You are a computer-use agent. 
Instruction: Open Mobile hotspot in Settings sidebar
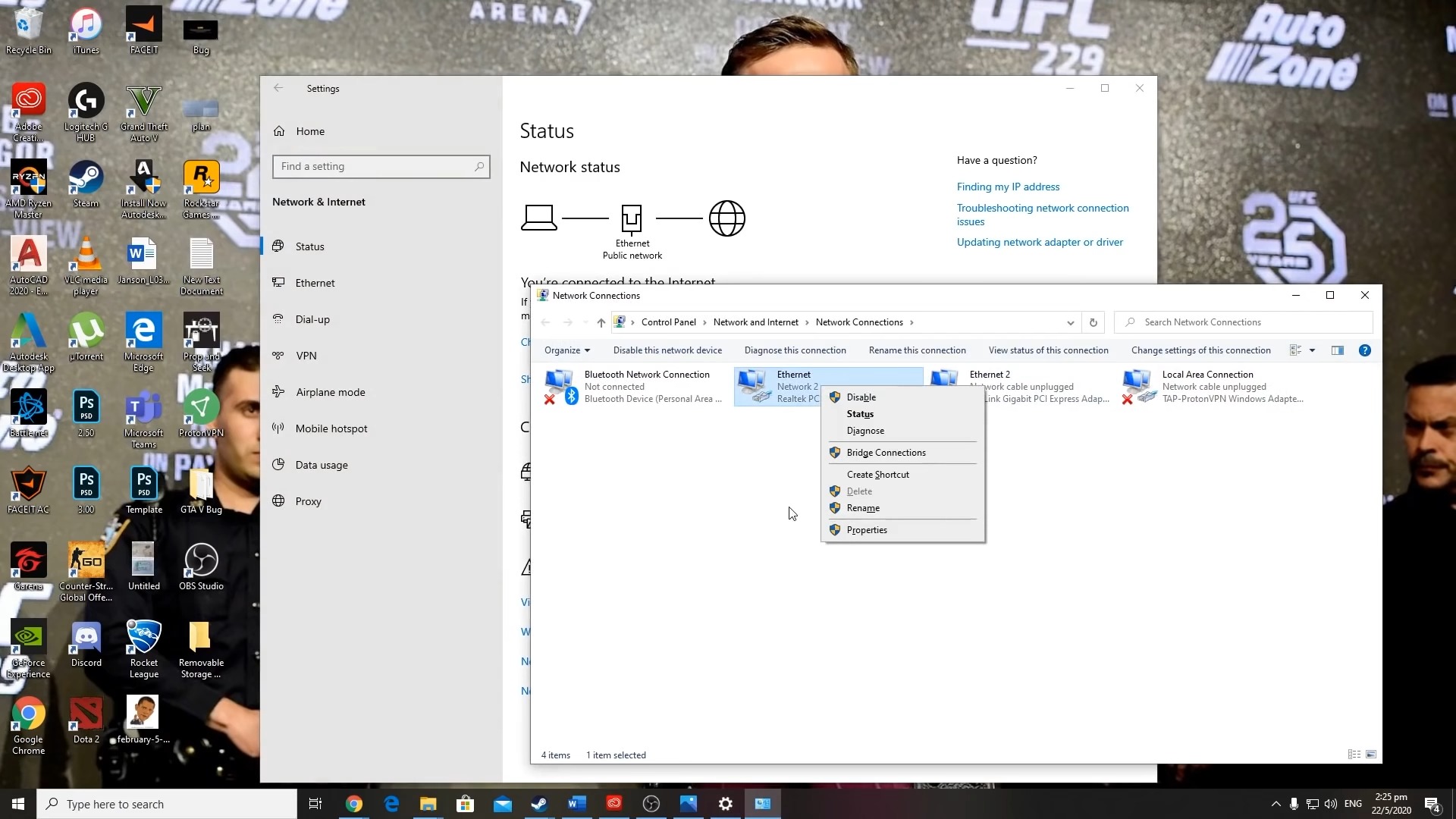point(381,428)
